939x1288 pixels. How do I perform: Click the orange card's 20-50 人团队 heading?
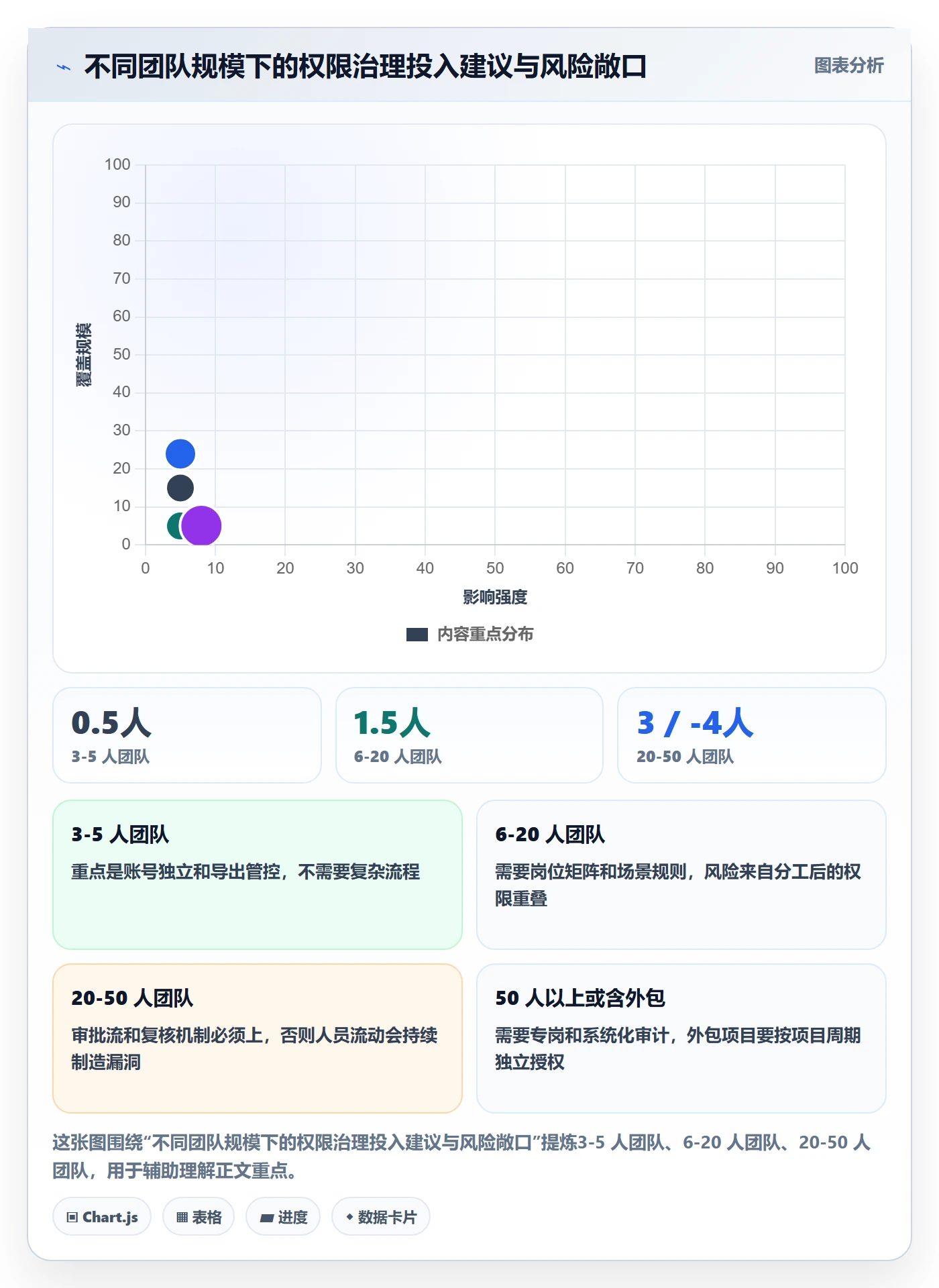[132, 998]
